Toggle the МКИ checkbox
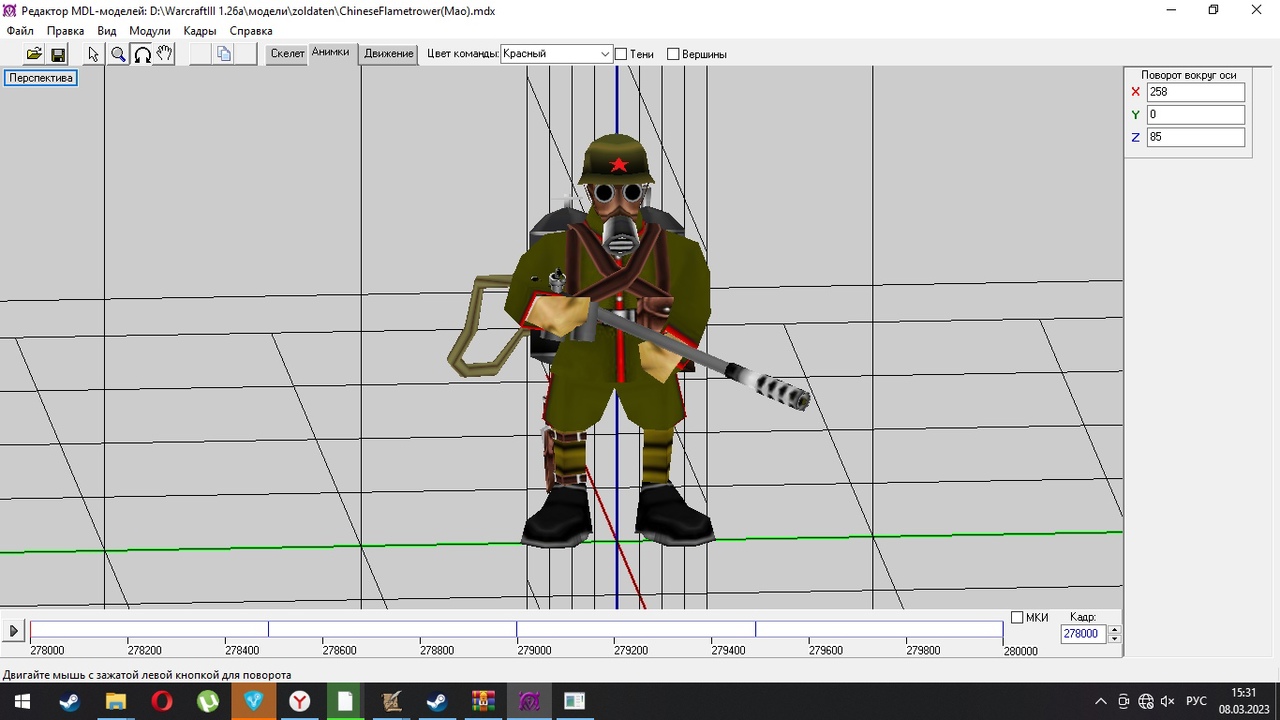This screenshot has width=1280, height=720. tap(1017, 617)
